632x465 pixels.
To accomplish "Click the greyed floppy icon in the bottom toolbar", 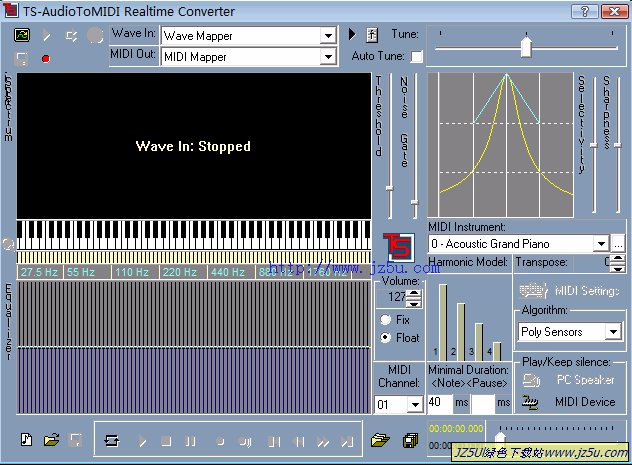I will coord(75,440).
